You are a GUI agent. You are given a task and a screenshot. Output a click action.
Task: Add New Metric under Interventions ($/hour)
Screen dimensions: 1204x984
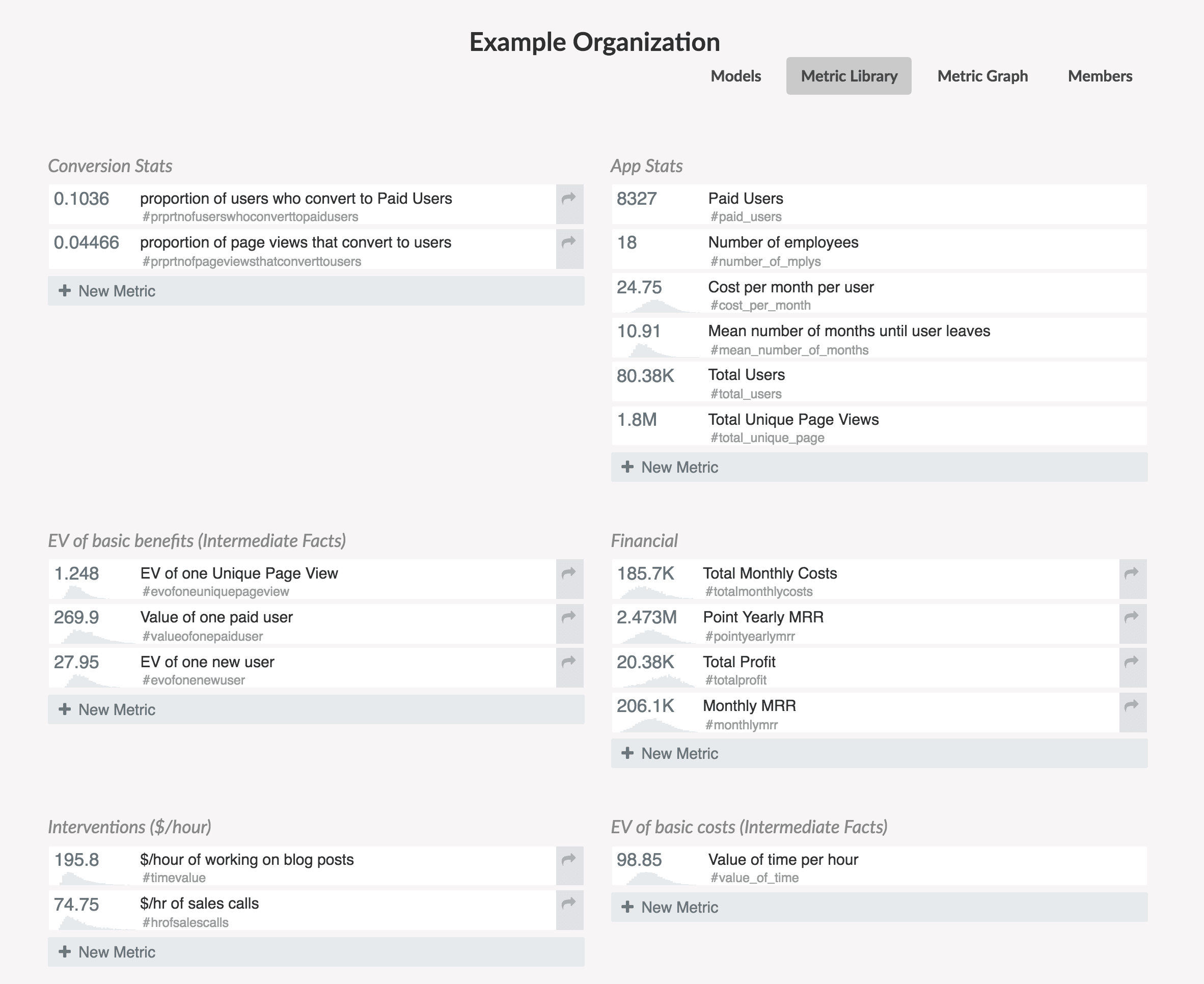pyautogui.click(x=316, y=952)
